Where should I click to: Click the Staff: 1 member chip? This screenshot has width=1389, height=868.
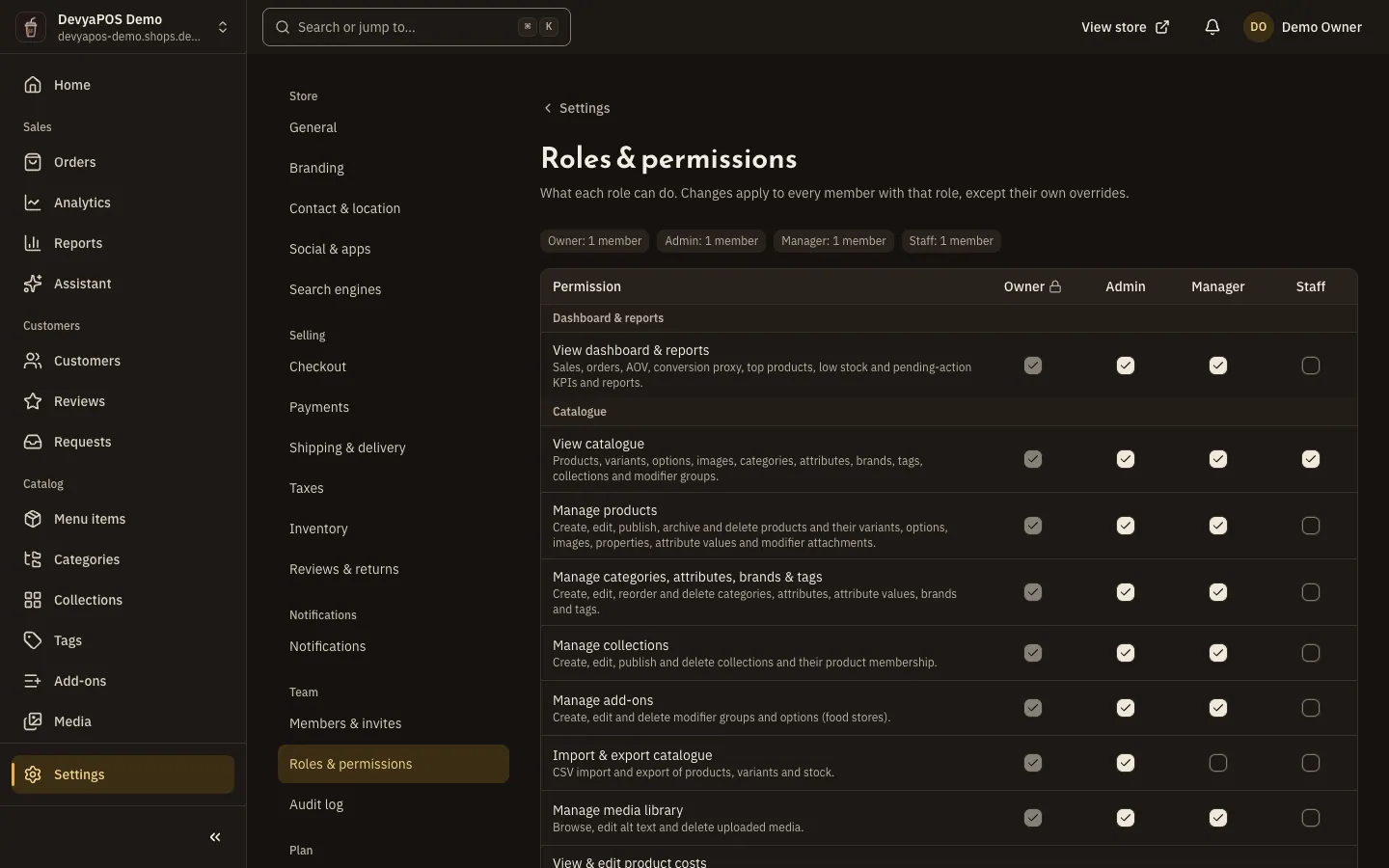[951, 241]
